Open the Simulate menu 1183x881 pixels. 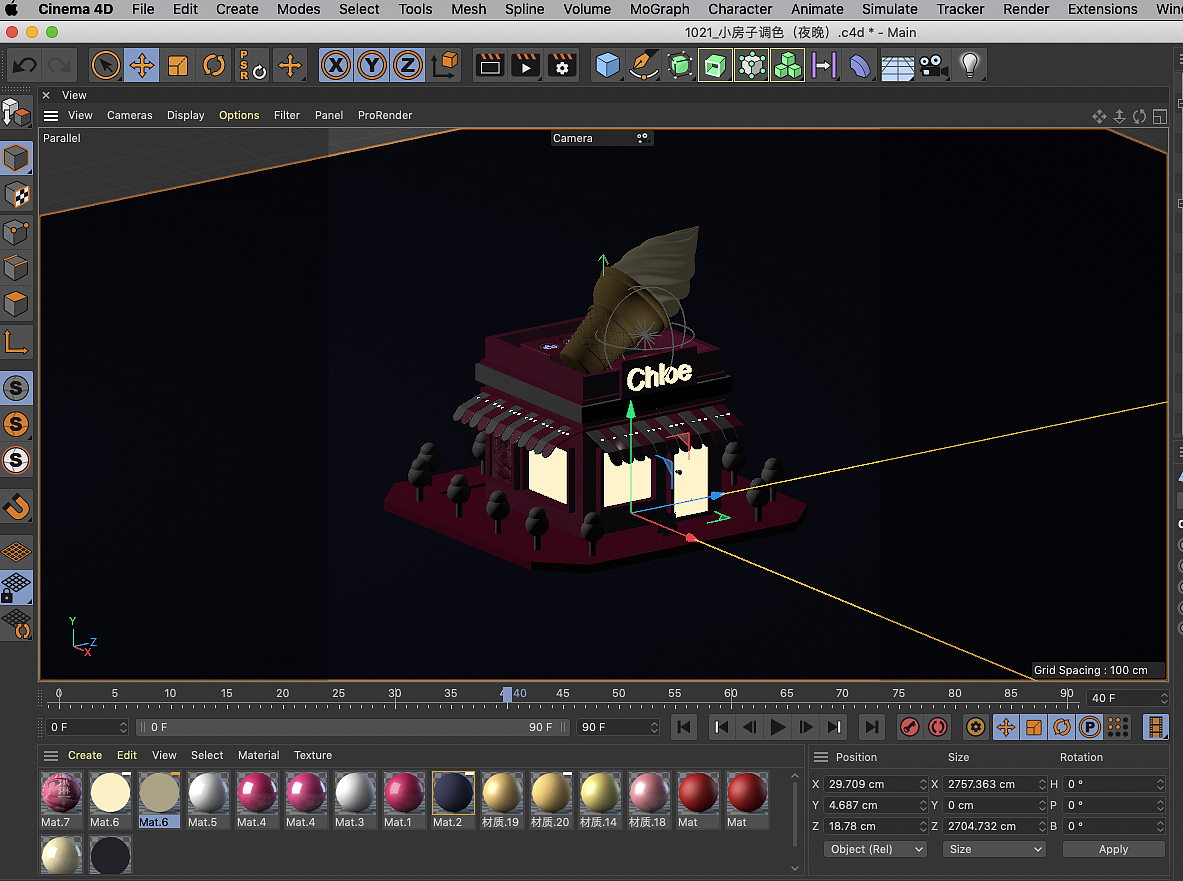890,9
